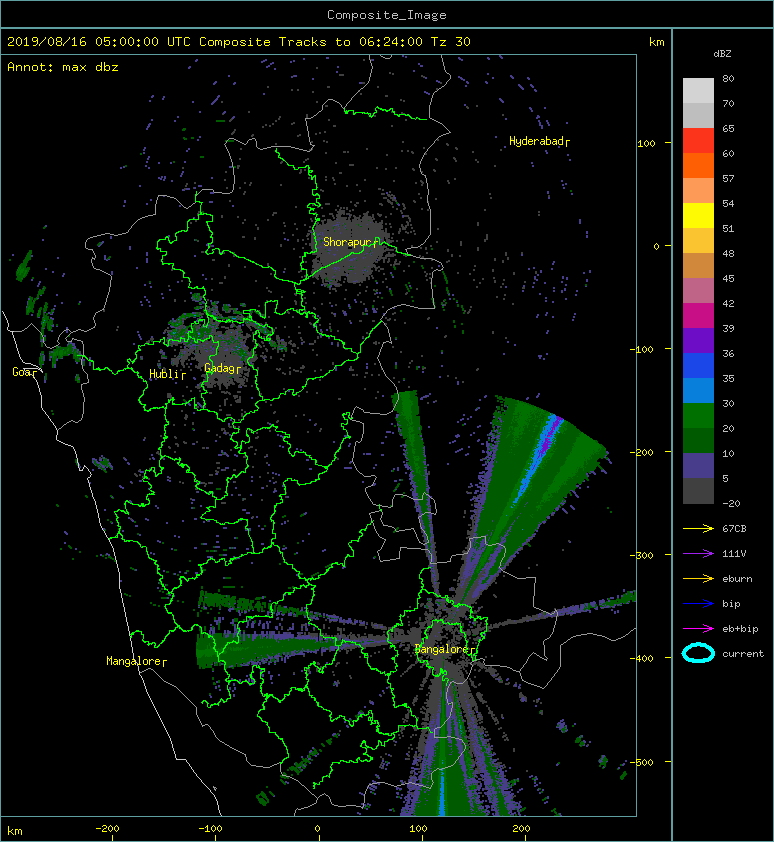
Task: Click the Gadag city label on map
Action: (222, 368)
